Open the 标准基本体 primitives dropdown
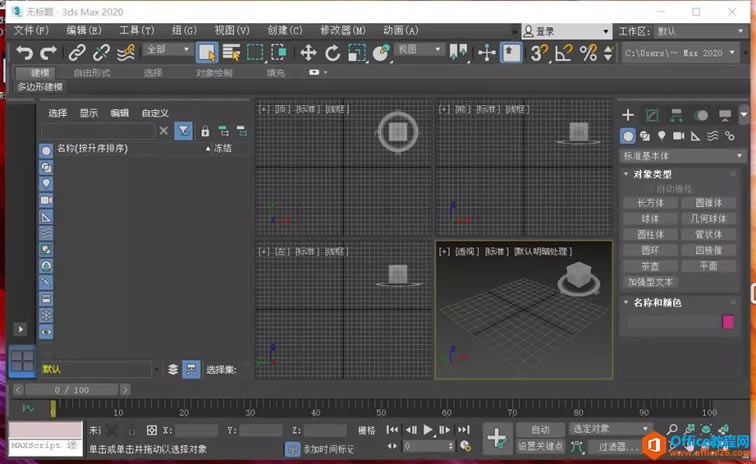The image size is (756, 464). 682,156
